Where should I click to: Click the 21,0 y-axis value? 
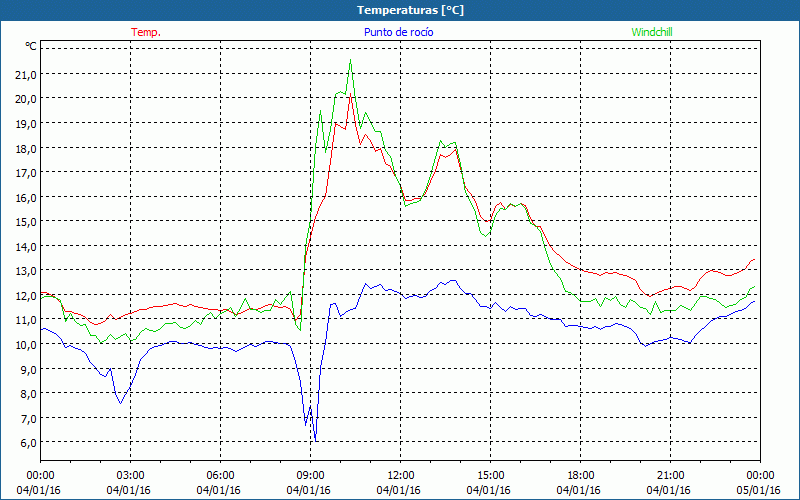tap(26, 74)
